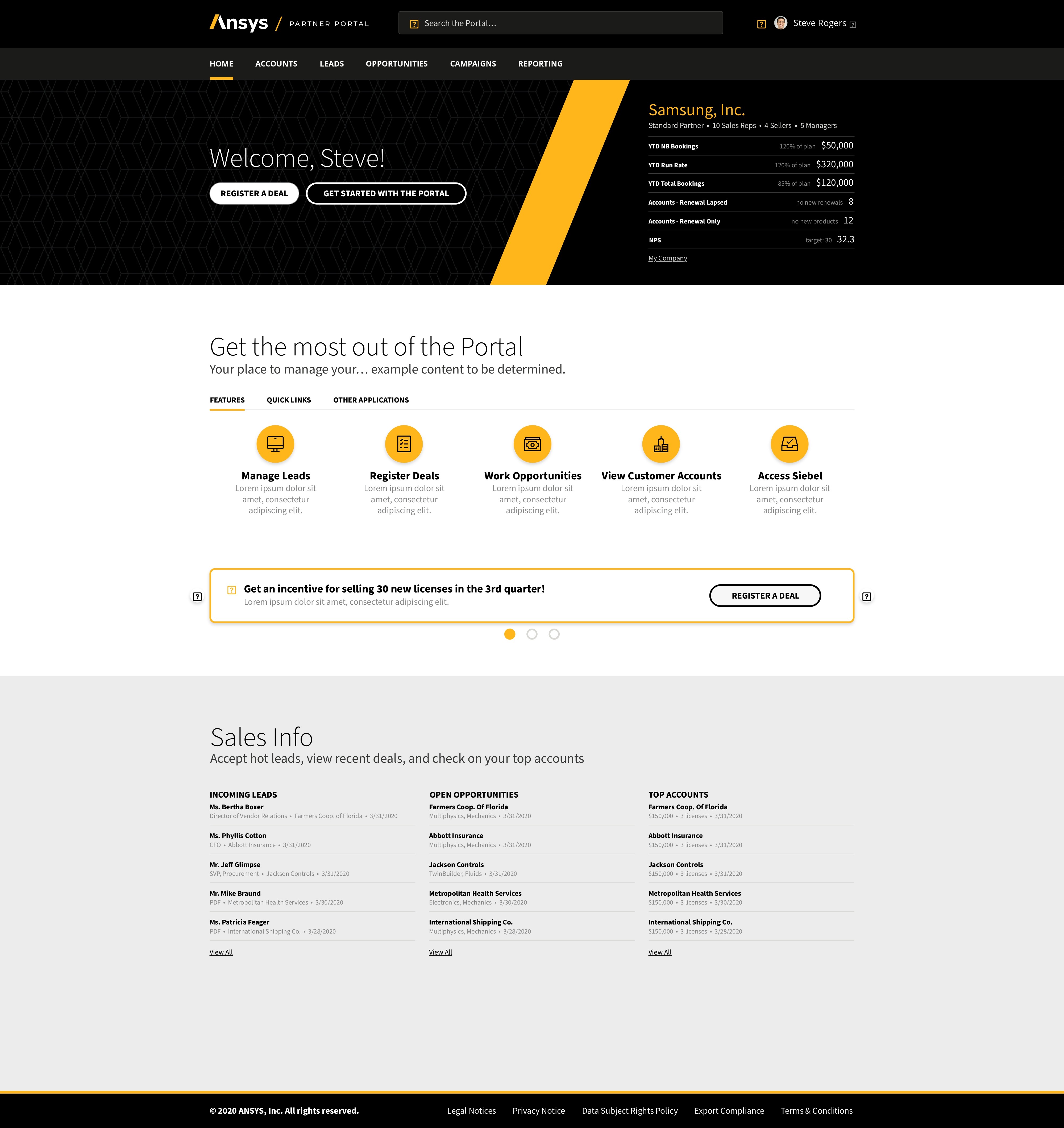Click the Samsung, Inc. company name
The width and height of the screenshot is (1064, 1128).
click(696, 110)
